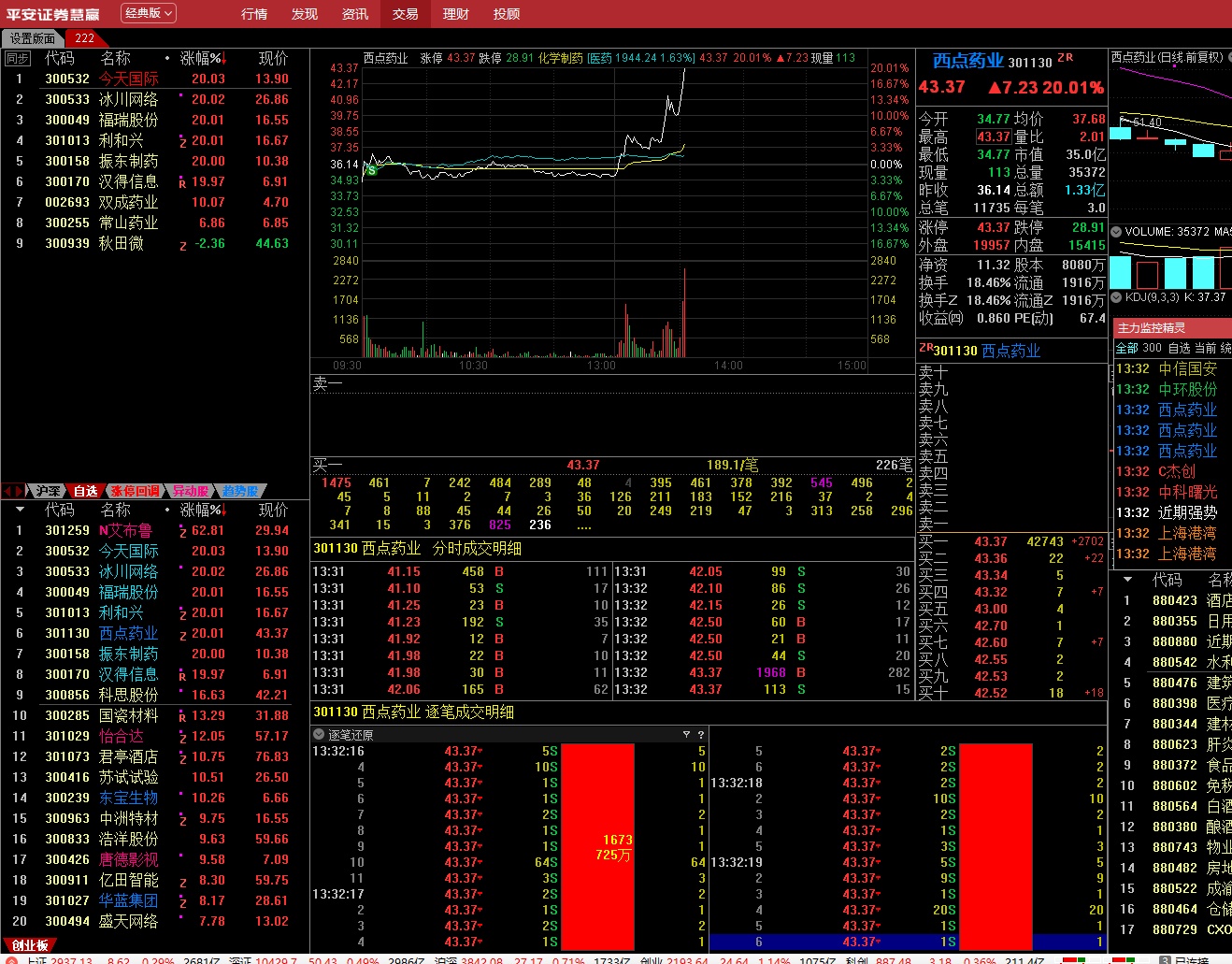Select 西点药业 row in lower list
Image resolution: width=1232 pixels, height=964 pixels.
pos(154,634)
